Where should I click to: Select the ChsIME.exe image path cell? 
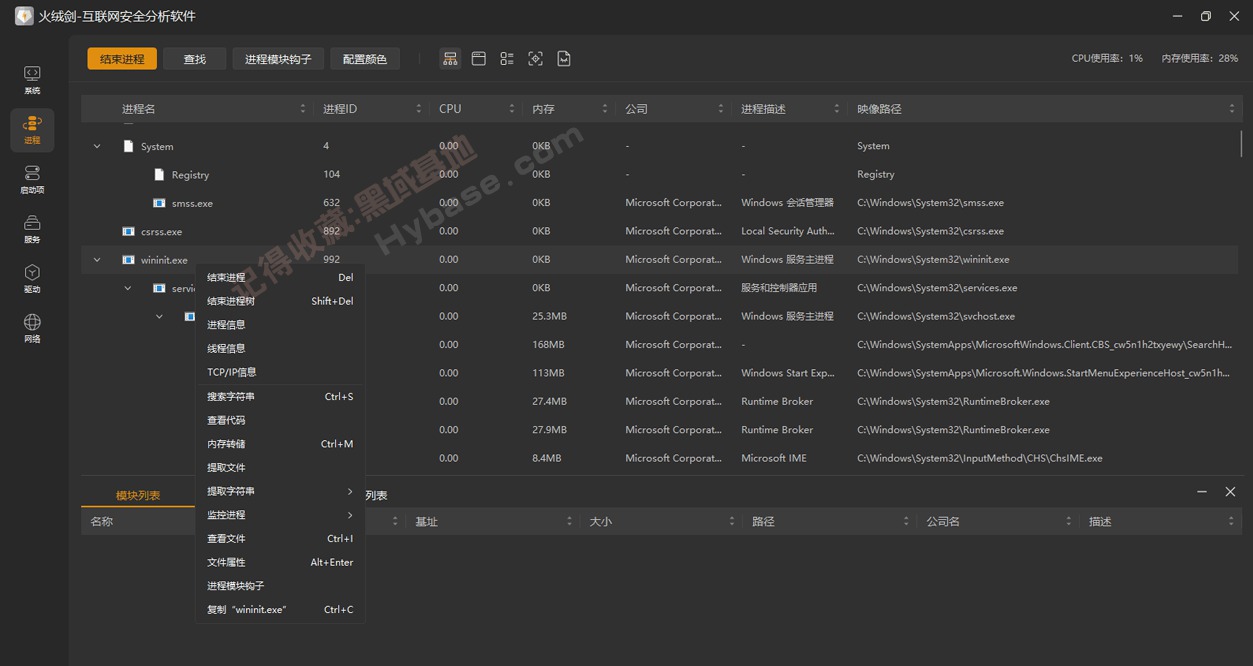980,458
